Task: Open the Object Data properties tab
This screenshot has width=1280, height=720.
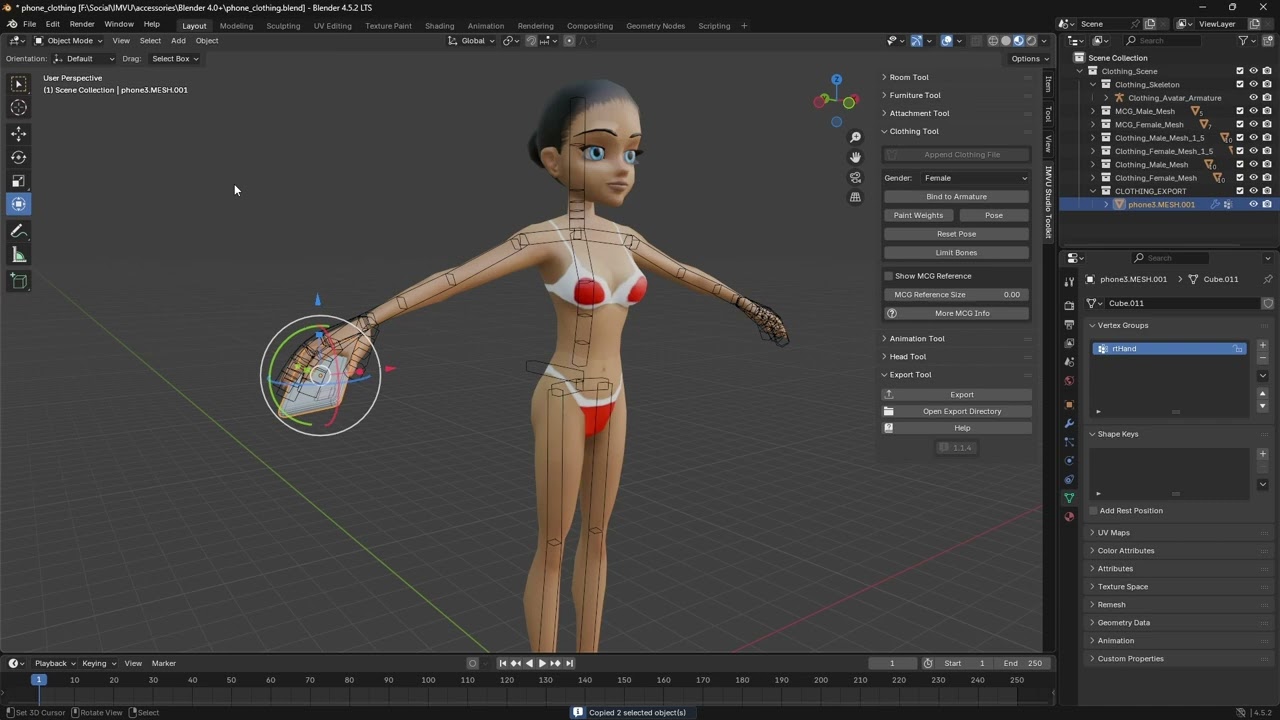Action: (1069, 498)
